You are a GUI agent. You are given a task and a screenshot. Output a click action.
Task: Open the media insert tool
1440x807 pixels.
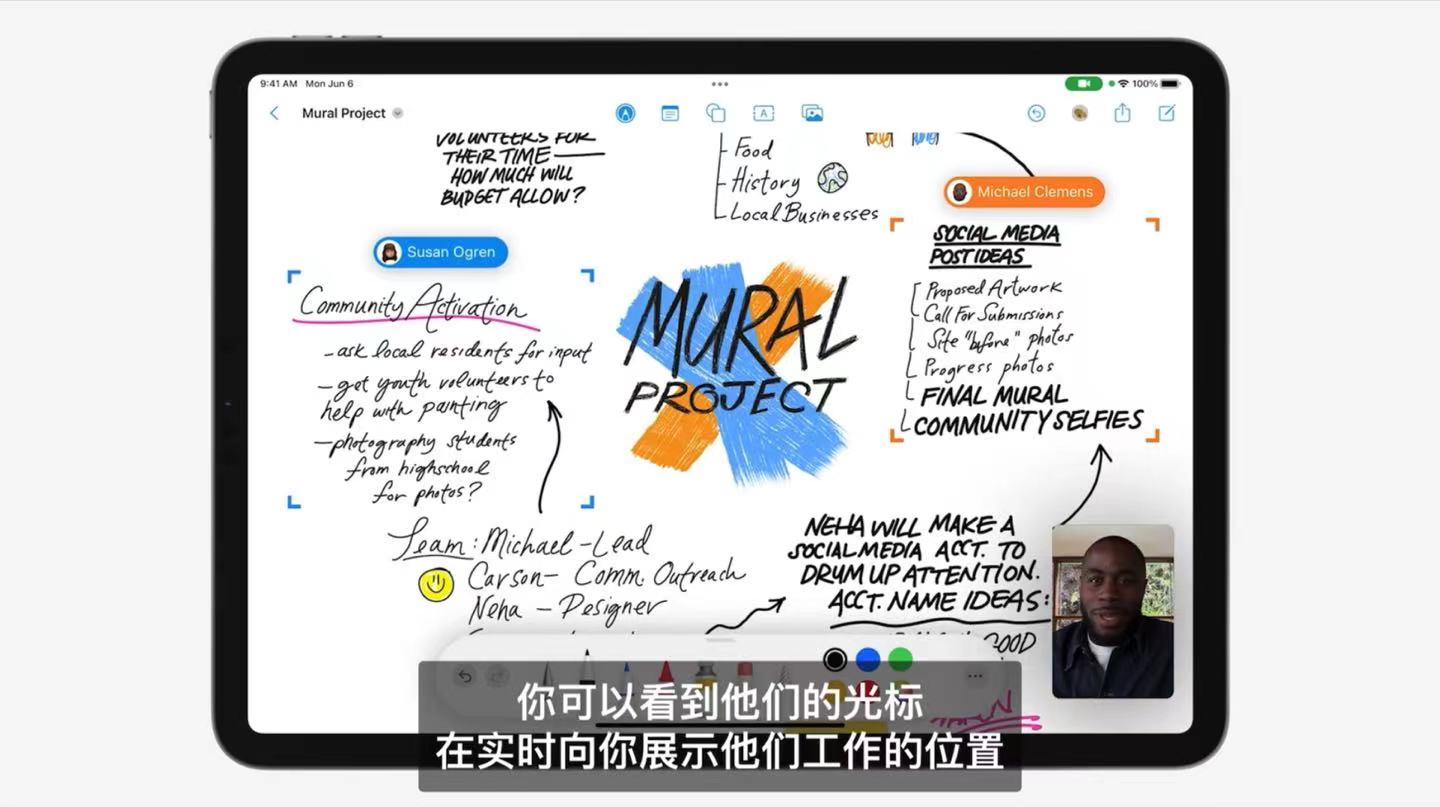[x=812, y=113]
